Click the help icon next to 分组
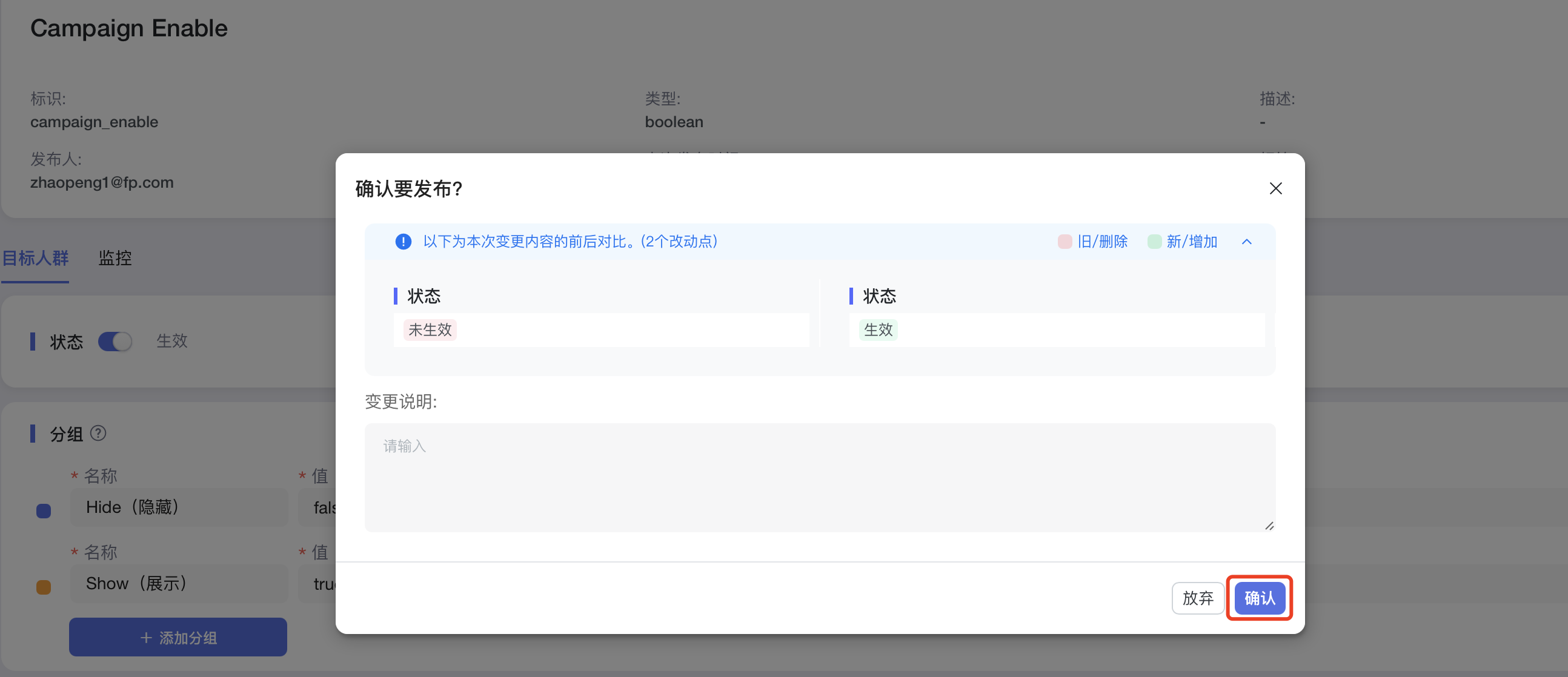The width and height of the screenshot is (1568, 677). (x=98, y=433)
